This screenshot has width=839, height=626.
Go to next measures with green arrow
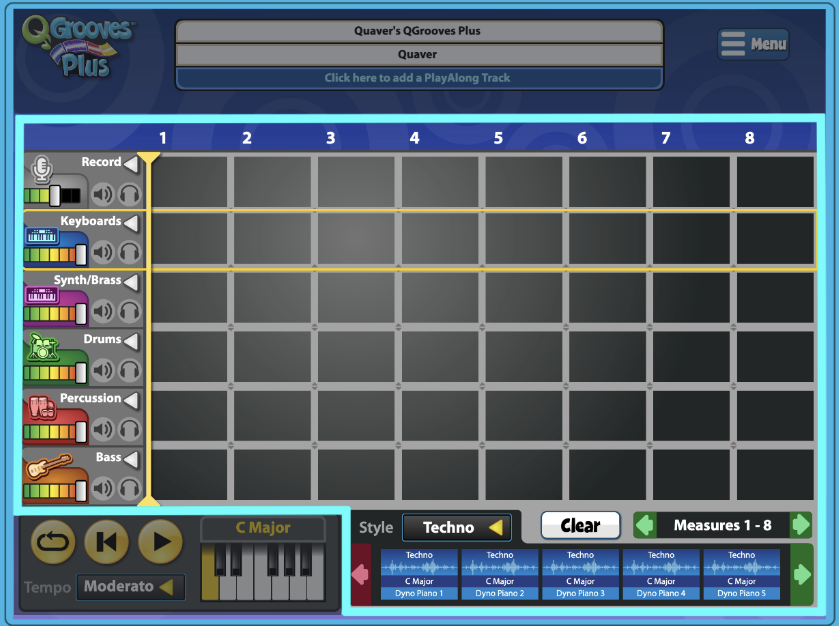click(801, 525)
